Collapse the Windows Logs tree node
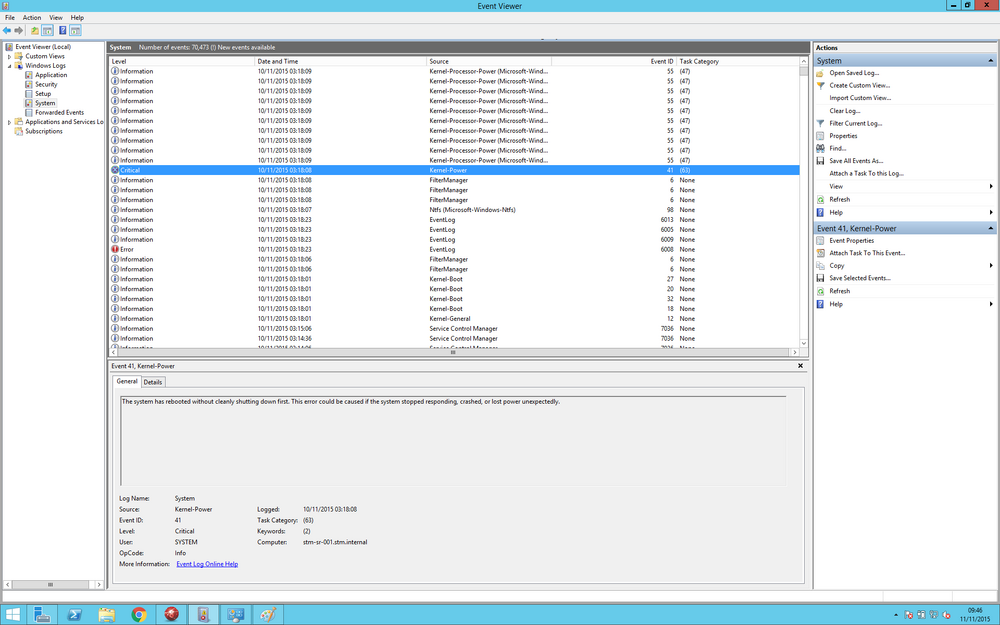 pyautogui.click(x=9, y=66)
